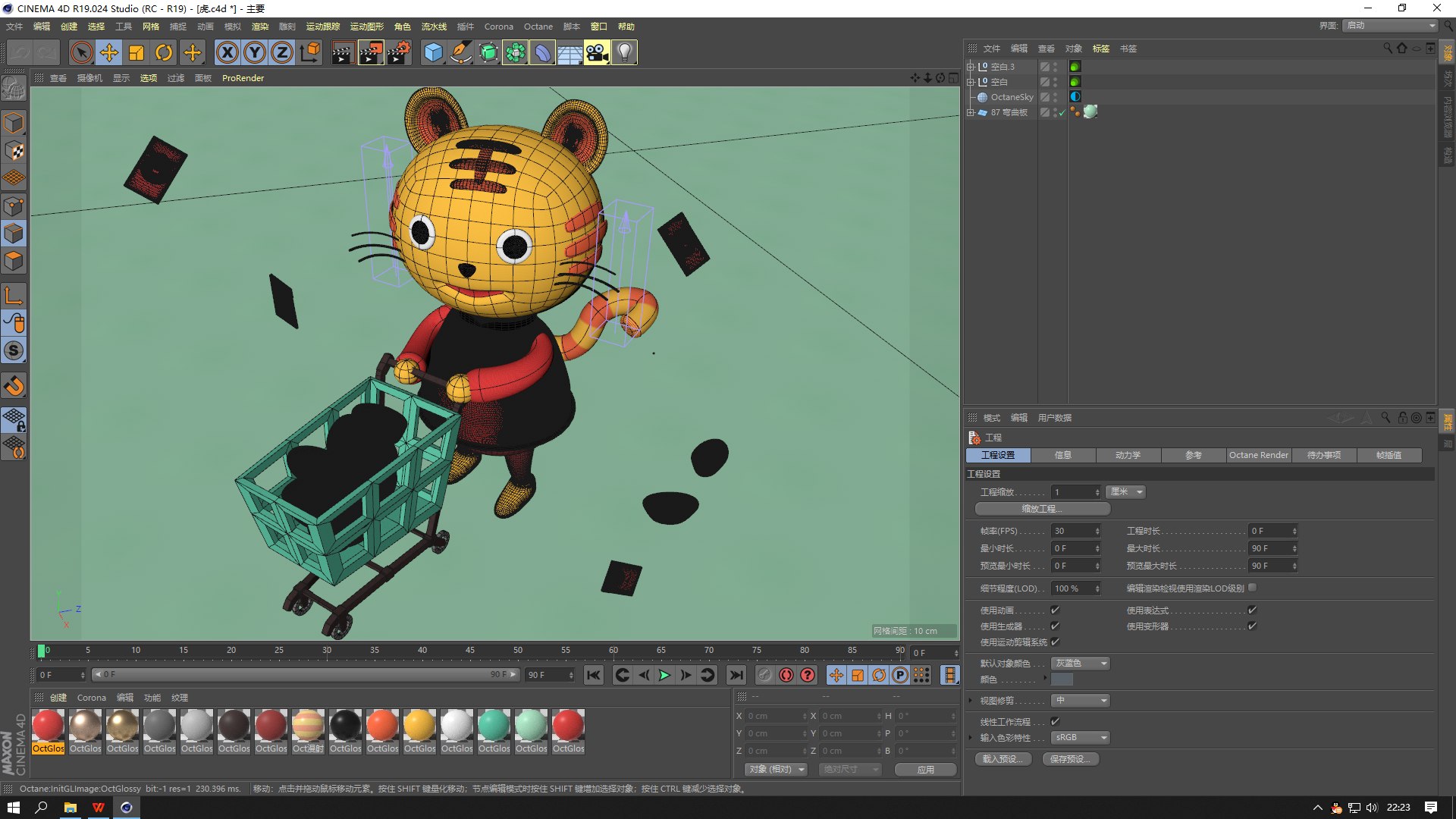Image resolution: width=1456 pixels, height=819 pixels.
Task: Switch to polygons mode icon
Action: click(14, 261)
